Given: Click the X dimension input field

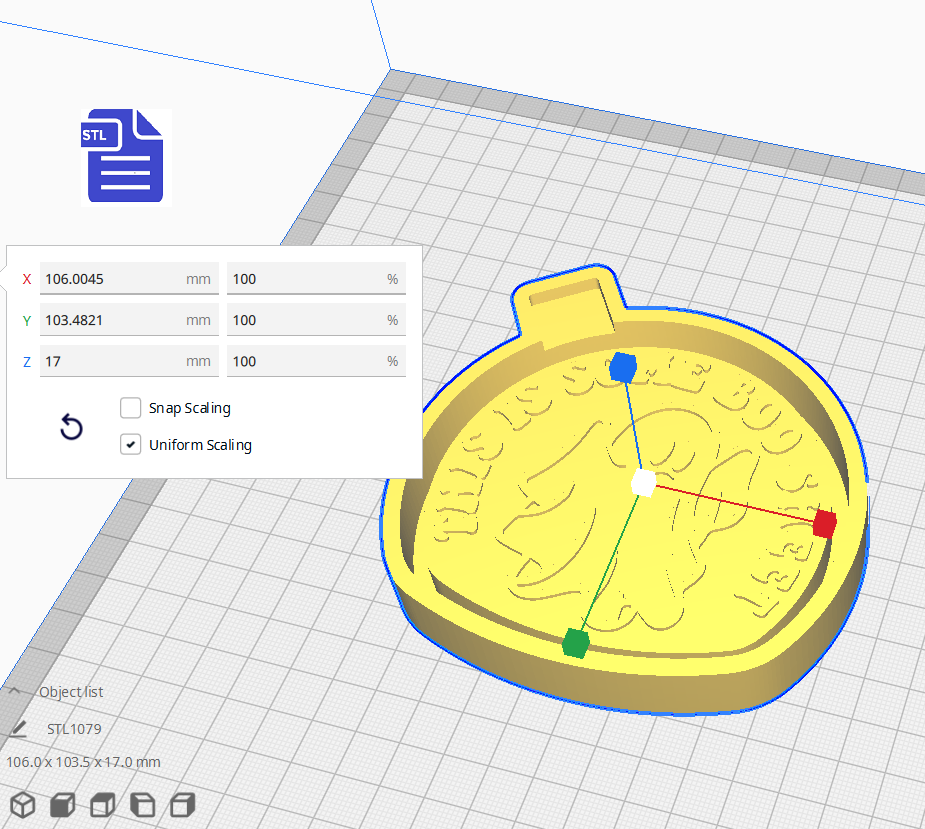Looking at the screenshot, I should pyautogui.click(x=129, y=278).
